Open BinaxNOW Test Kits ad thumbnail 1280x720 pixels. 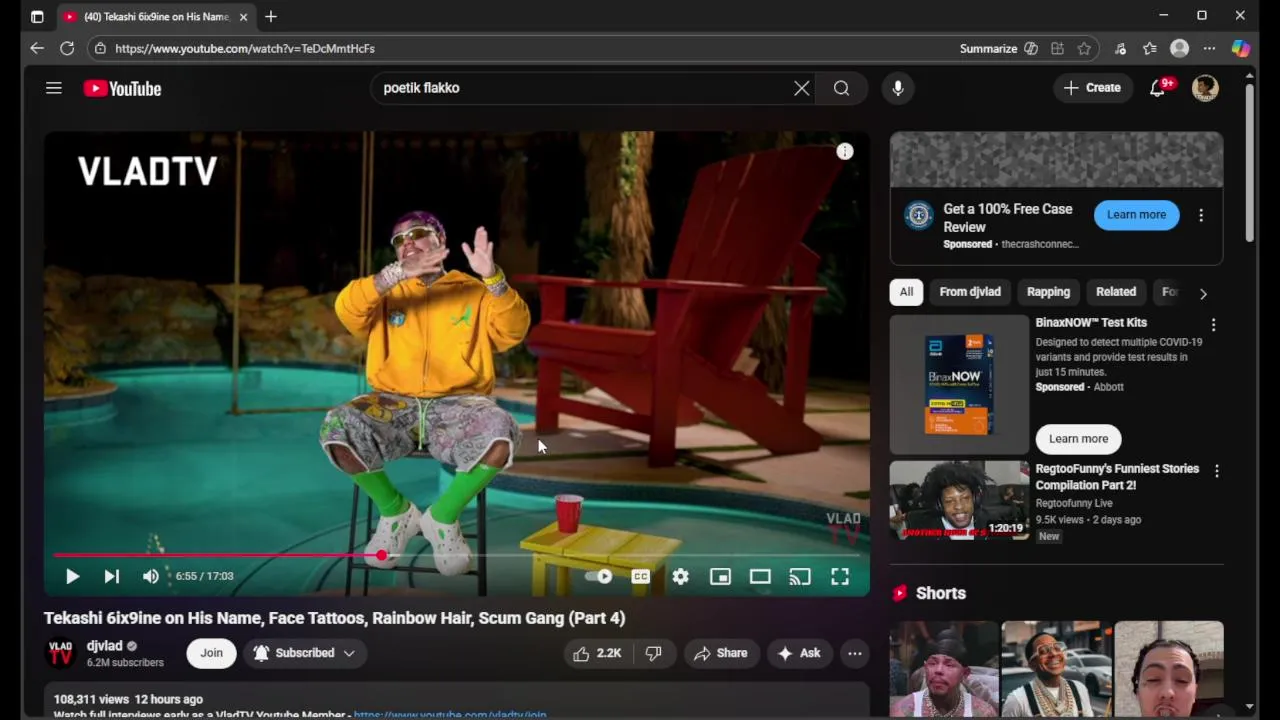(959, 385)
